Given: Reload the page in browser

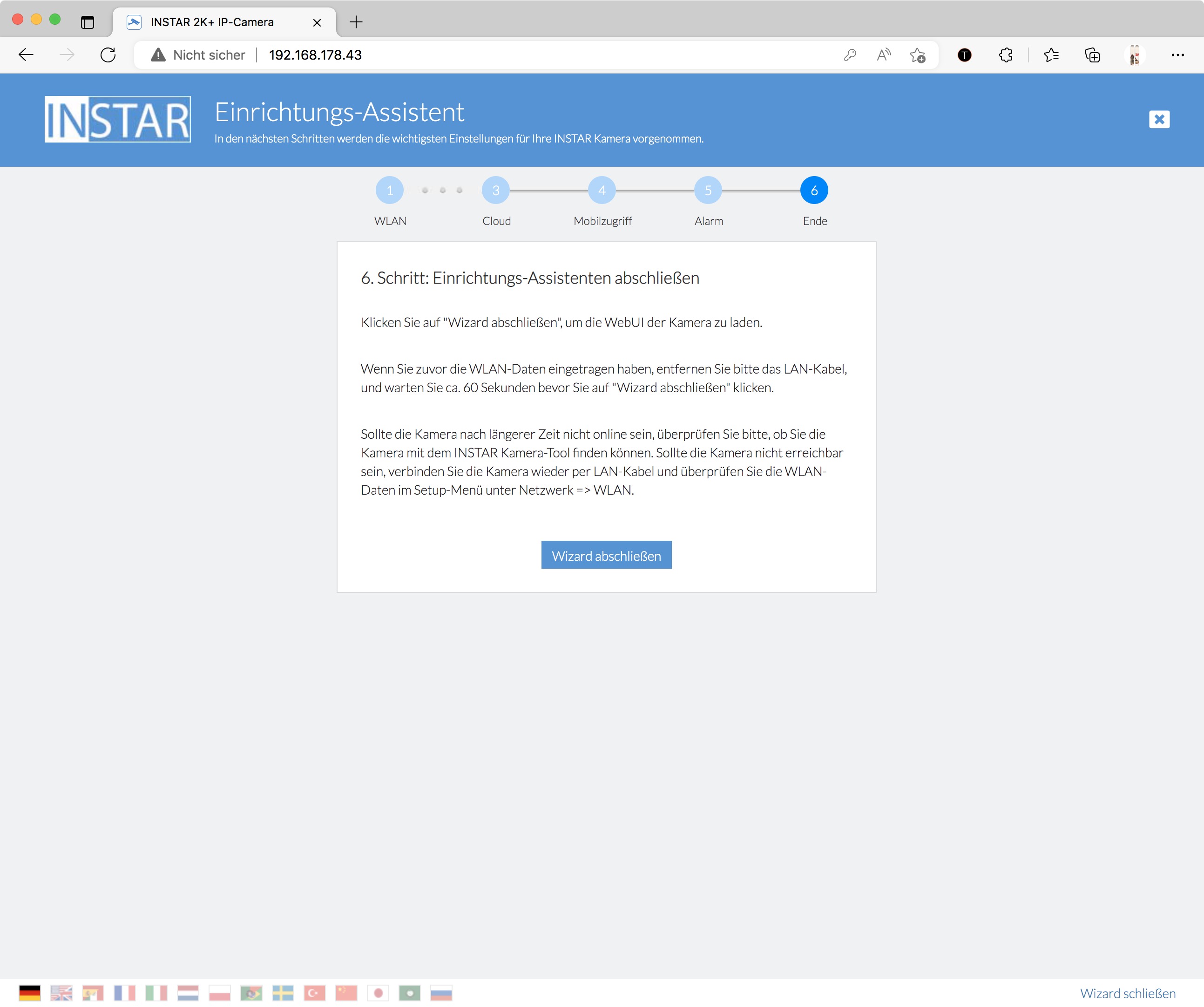Looking at the screenshot, I should tap(108, 55).
